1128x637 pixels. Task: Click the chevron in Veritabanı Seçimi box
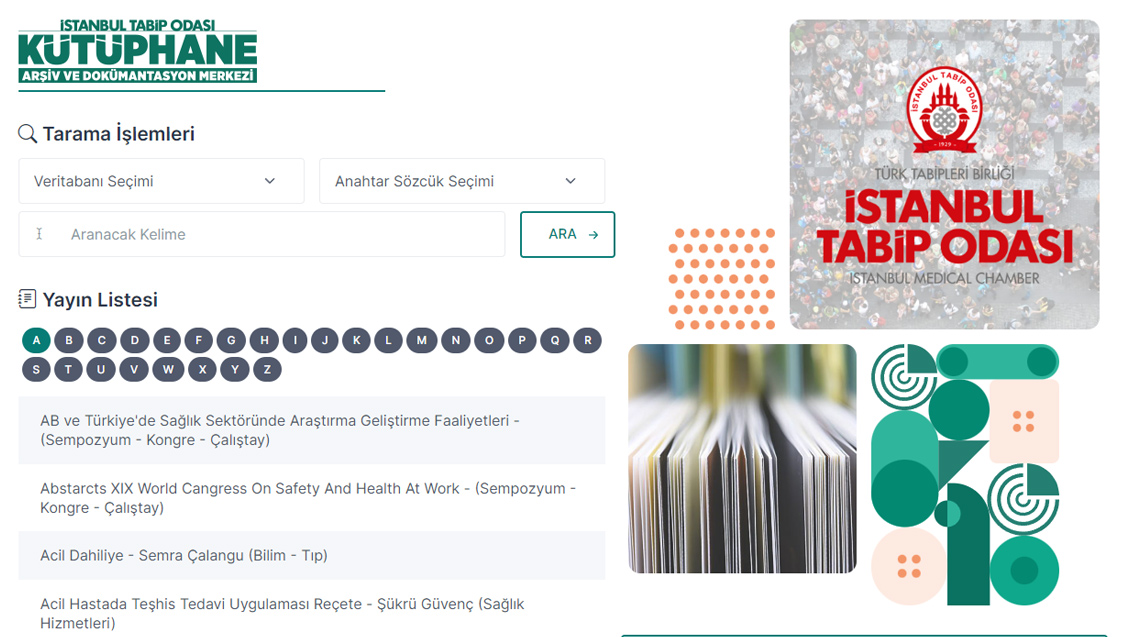(270, 181)
